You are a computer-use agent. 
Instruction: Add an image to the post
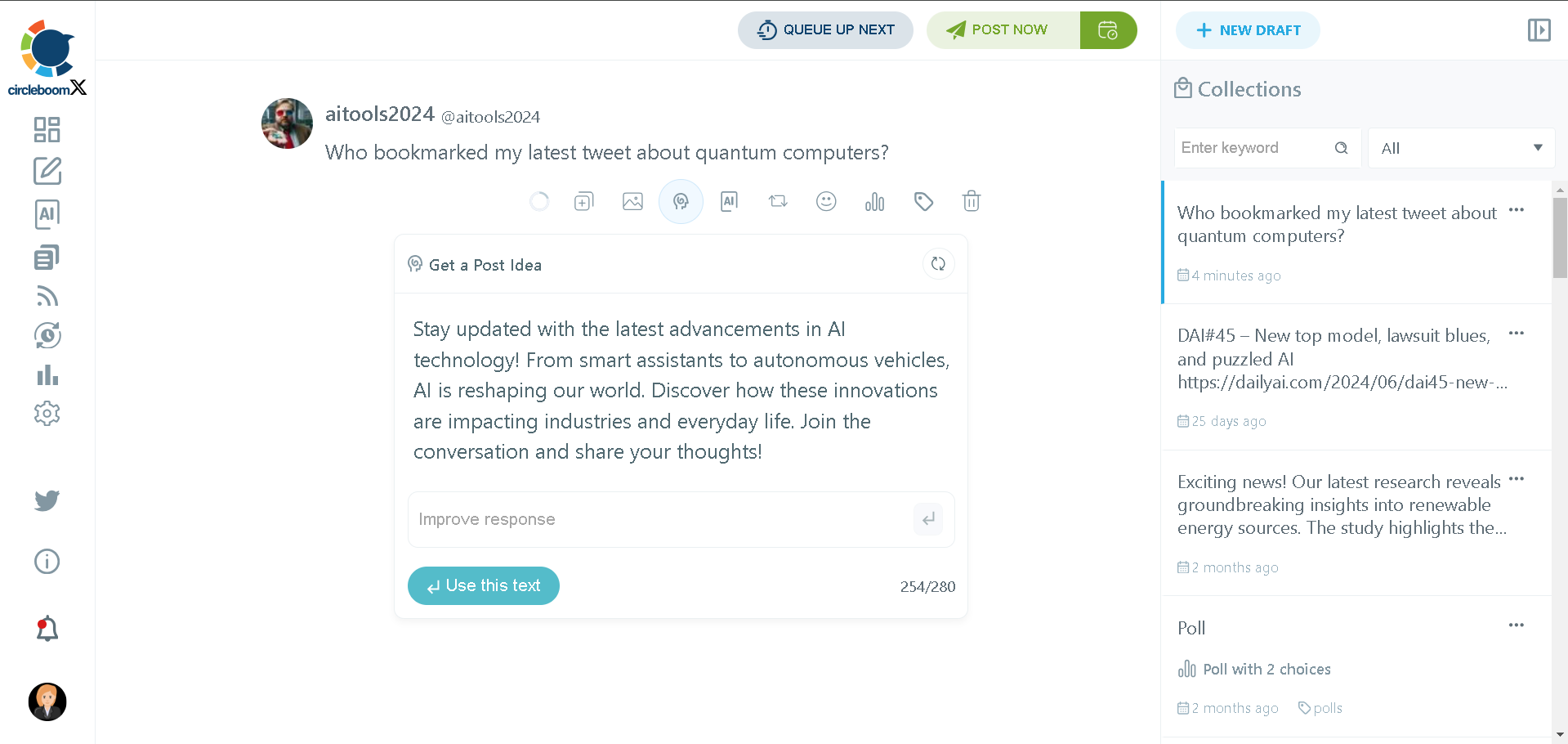pyautogui.click(x=632, y=201)
